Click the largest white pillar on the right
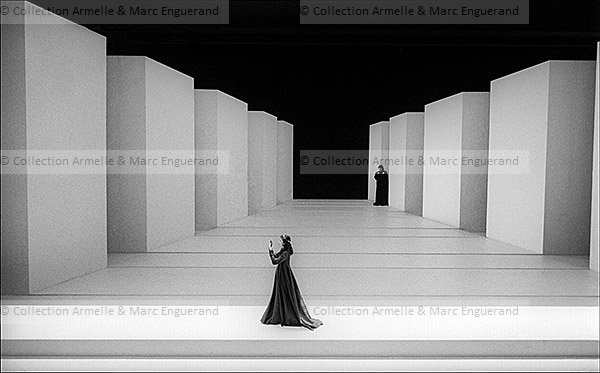 click(x=541, y=157)
